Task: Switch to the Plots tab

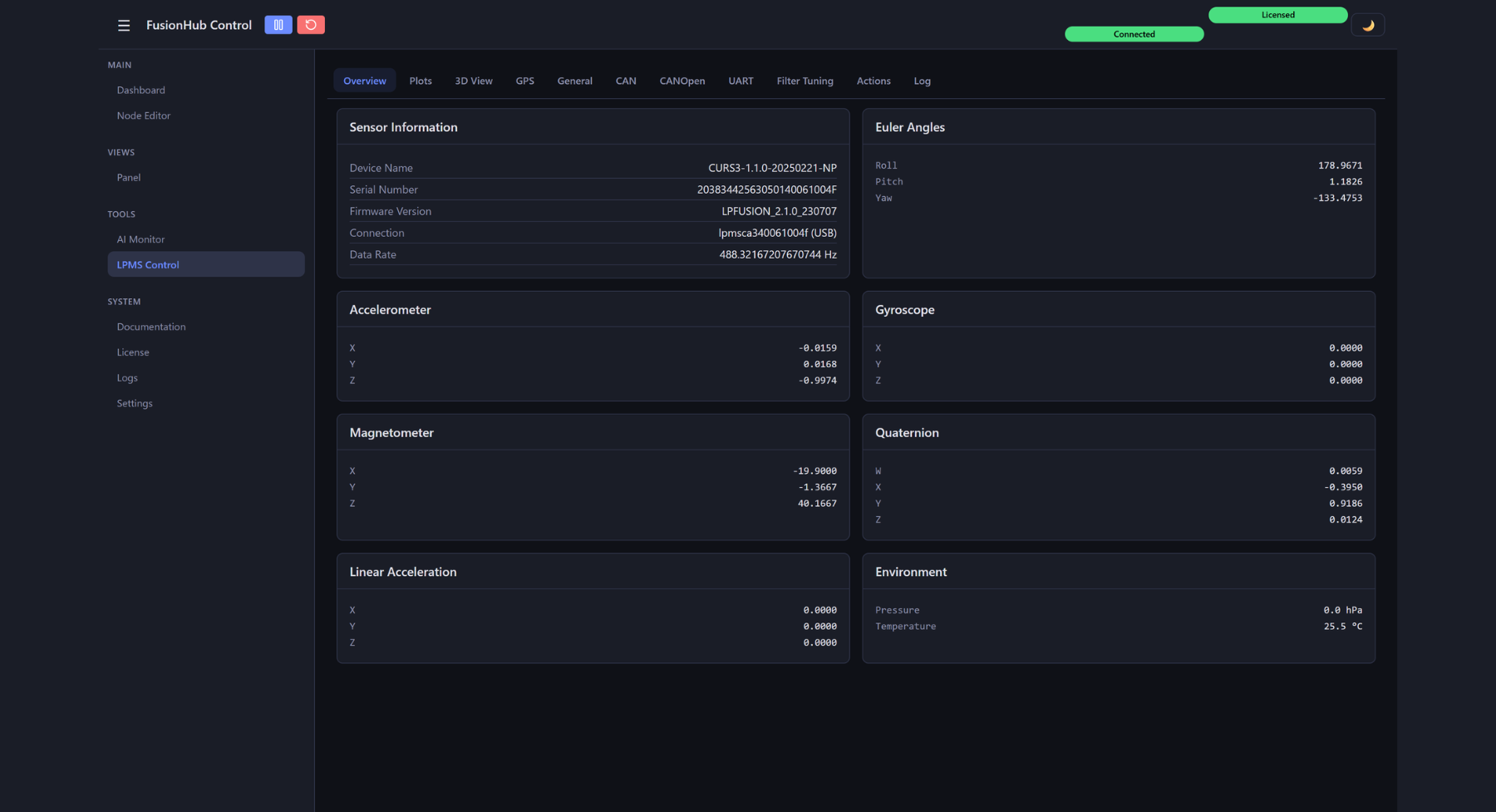Action: tap(421, 81)
